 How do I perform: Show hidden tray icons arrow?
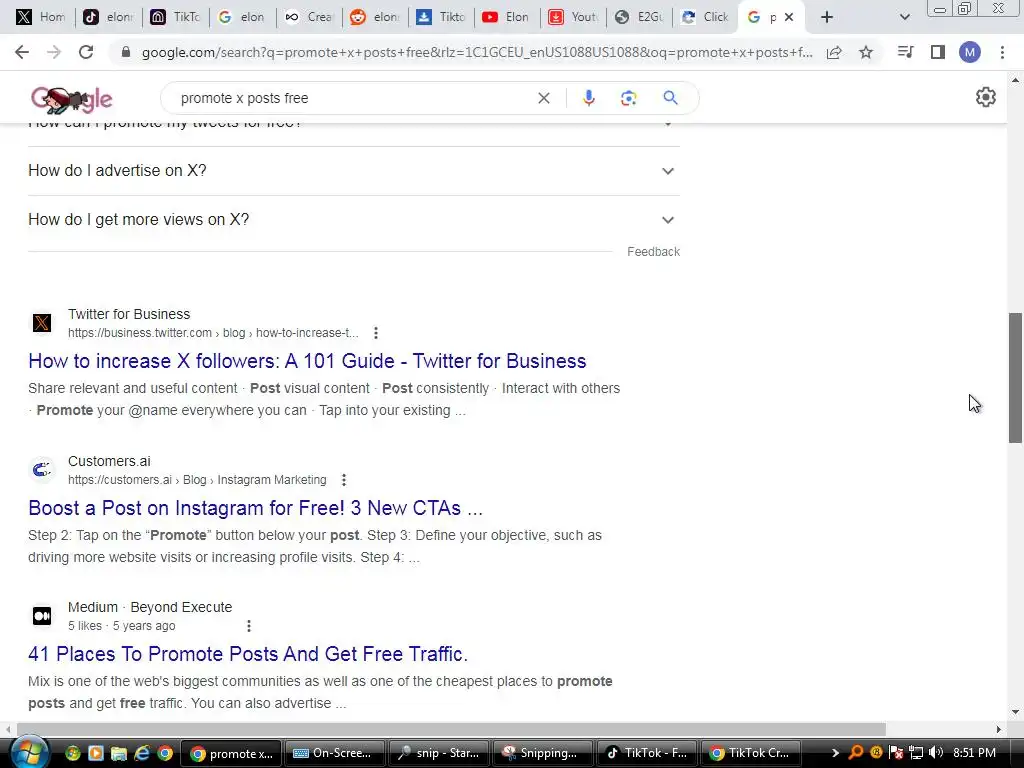[x=835, y=753]
